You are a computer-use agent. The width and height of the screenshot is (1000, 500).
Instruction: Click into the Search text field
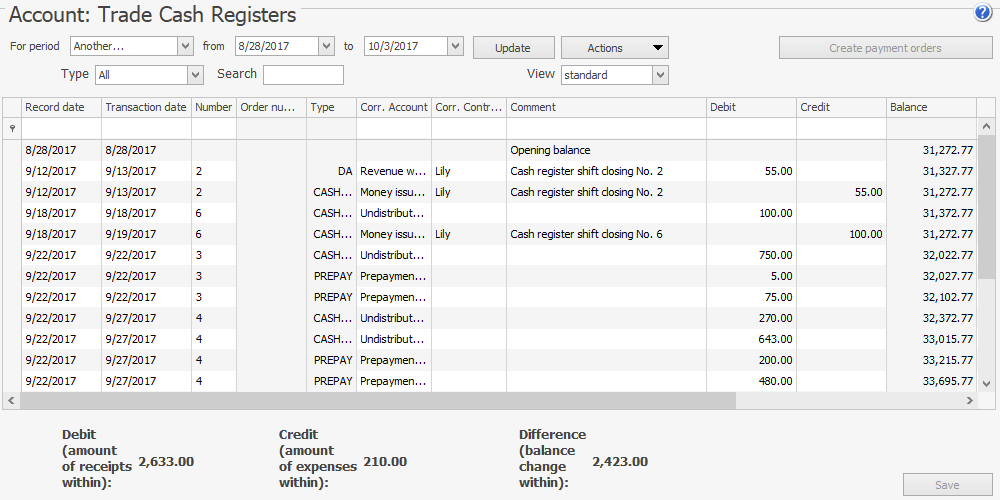tap(303, 75)
